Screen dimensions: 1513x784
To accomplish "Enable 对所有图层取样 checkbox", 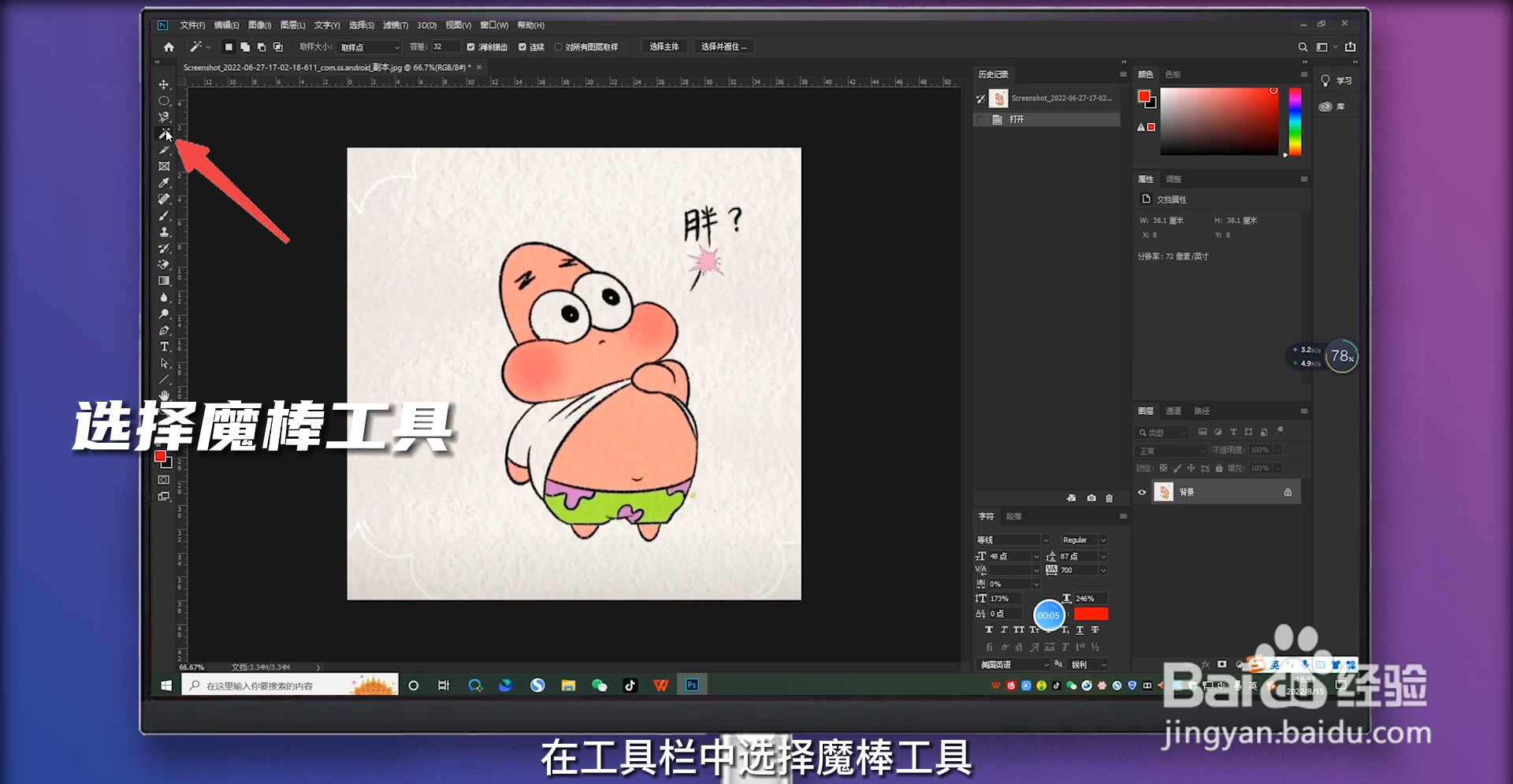I will [558, 47].
